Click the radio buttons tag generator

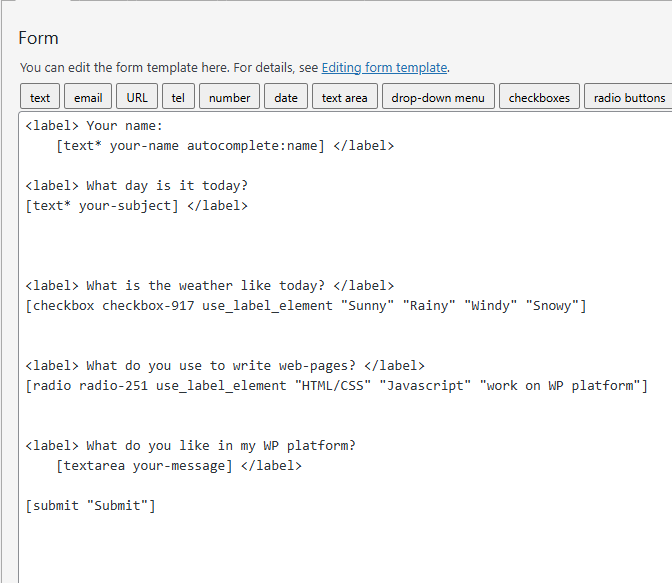pyautogui.click(x=629, y=97)
